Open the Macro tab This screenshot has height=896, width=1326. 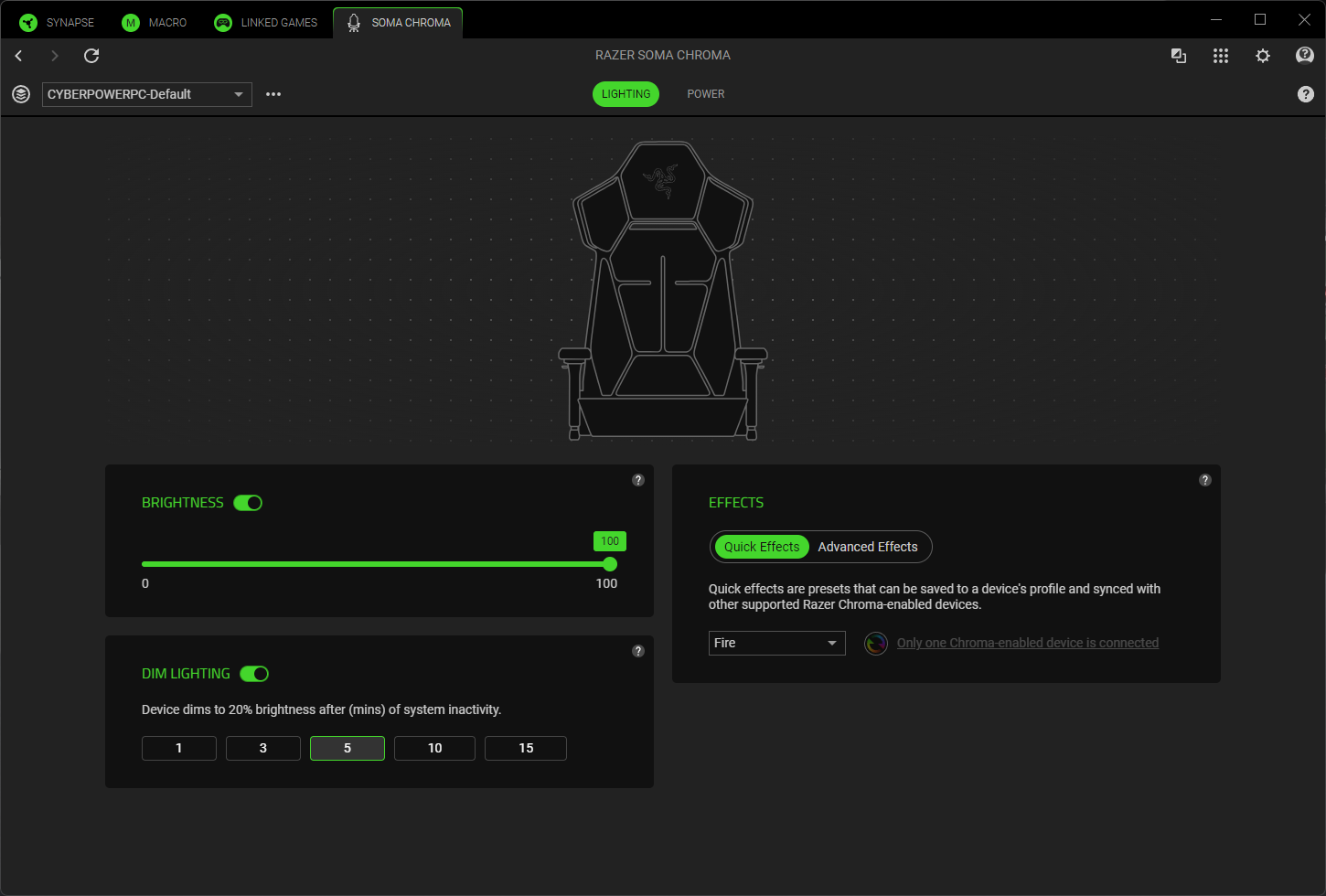(155, 23)
